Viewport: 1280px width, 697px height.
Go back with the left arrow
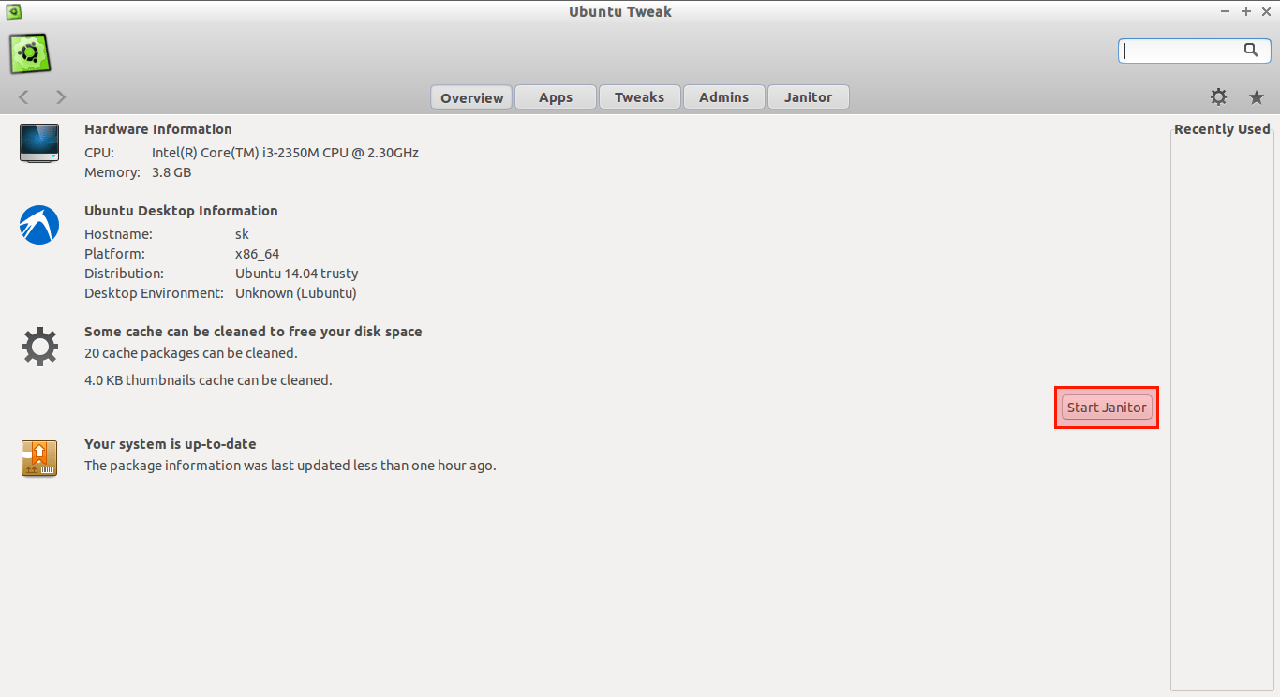(24, 97)
